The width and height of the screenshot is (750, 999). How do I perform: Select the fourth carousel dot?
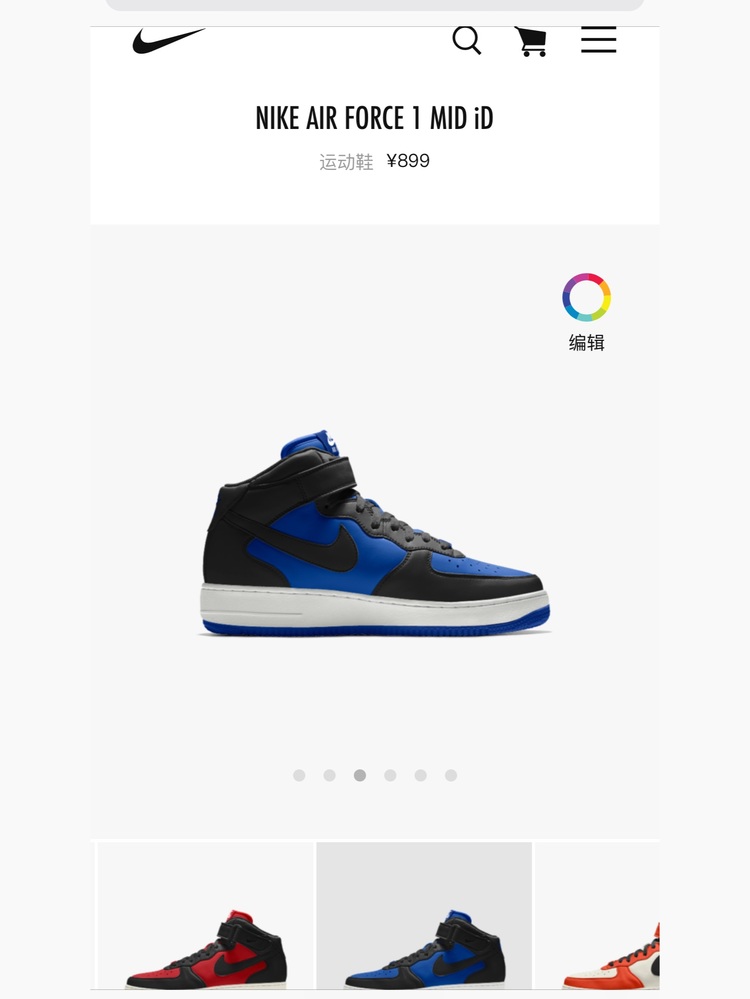click(x=390, y=775)
